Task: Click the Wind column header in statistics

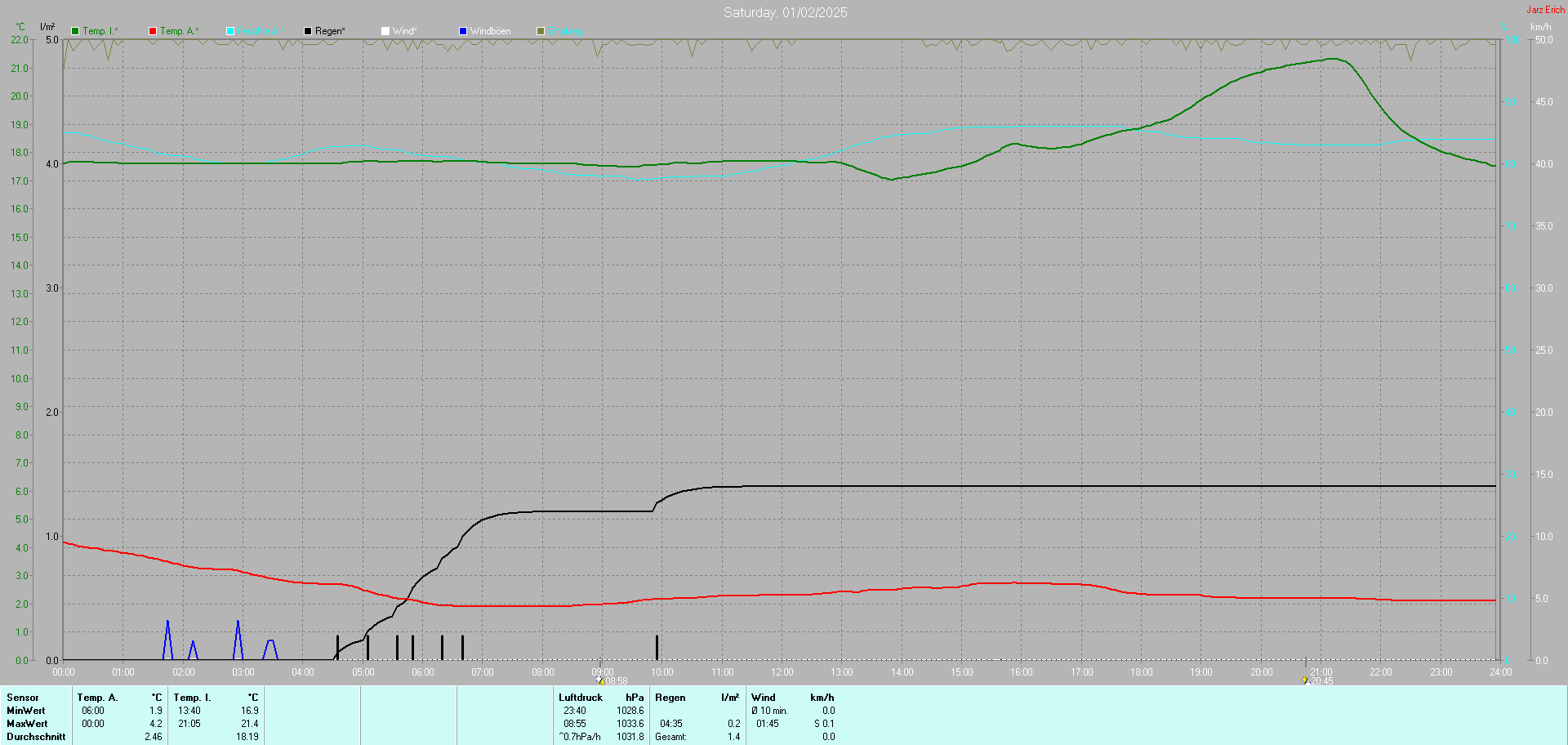Action: tap(764, 698)
